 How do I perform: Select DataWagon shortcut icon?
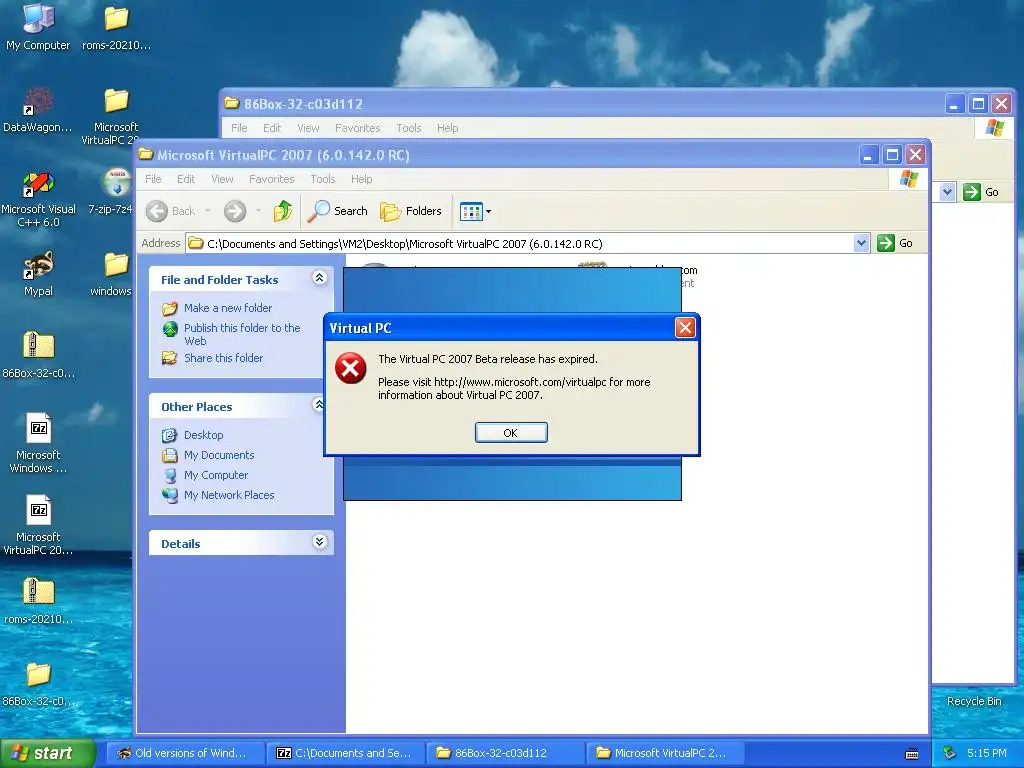point(38,110)
